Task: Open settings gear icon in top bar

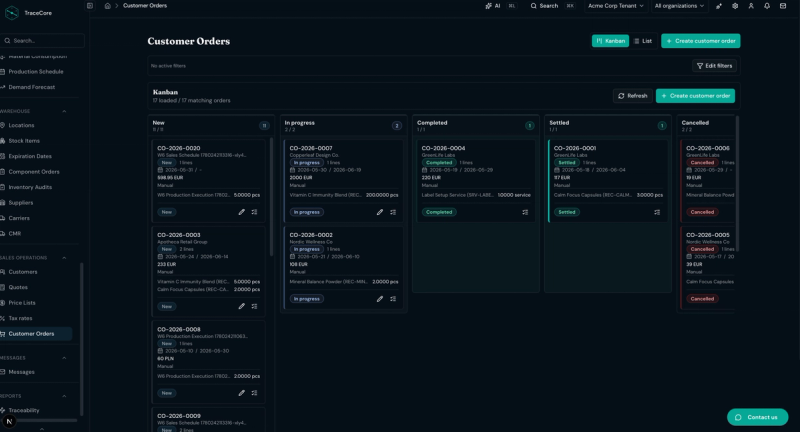Action: [735, 6]
